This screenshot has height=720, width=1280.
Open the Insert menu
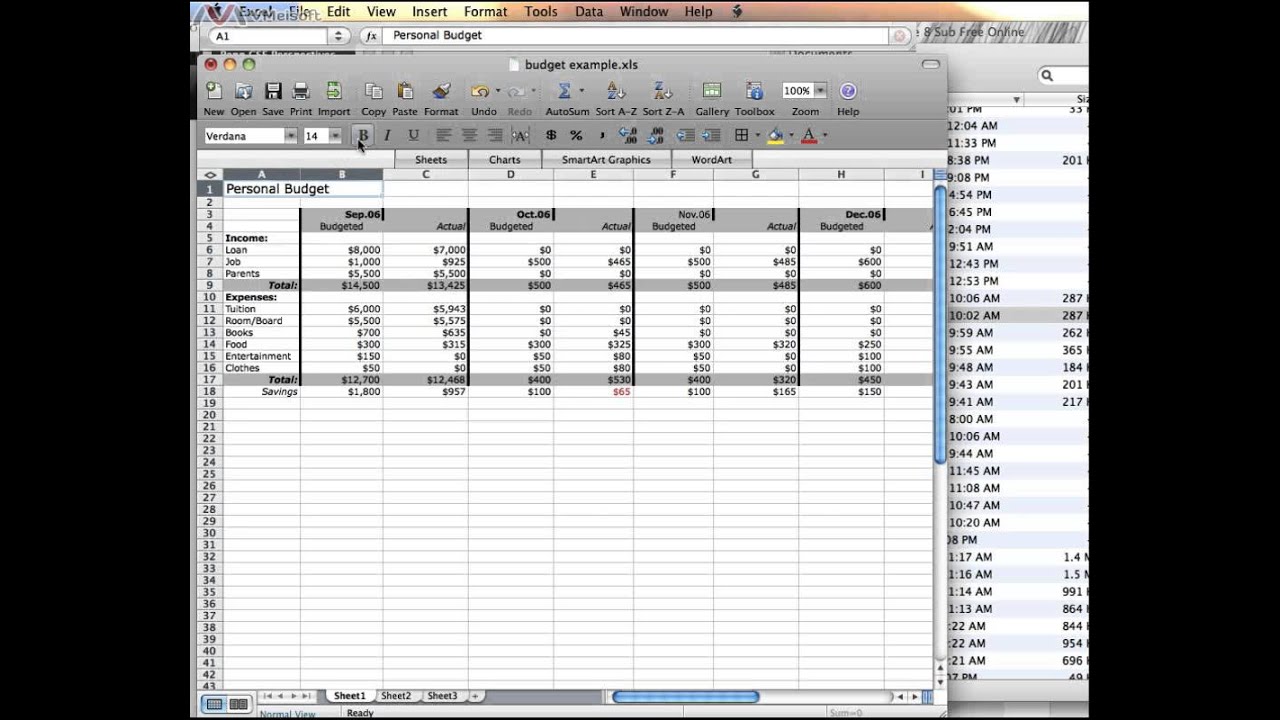pyautogui.click(x=430, y=12)
